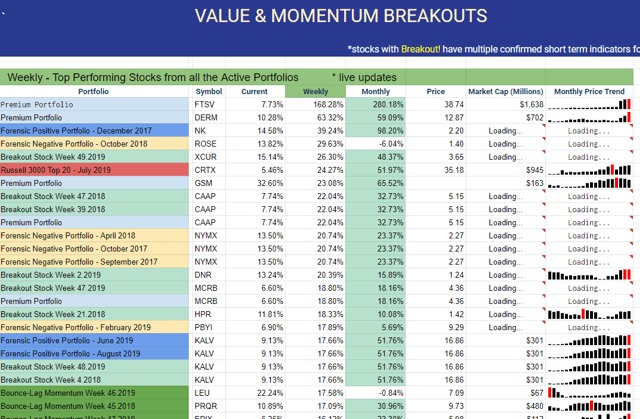Click the VALUE & MOMENTUM BREAKOUTS title
This screenshot has height=419, width=640.
click(x=341, y=16)
